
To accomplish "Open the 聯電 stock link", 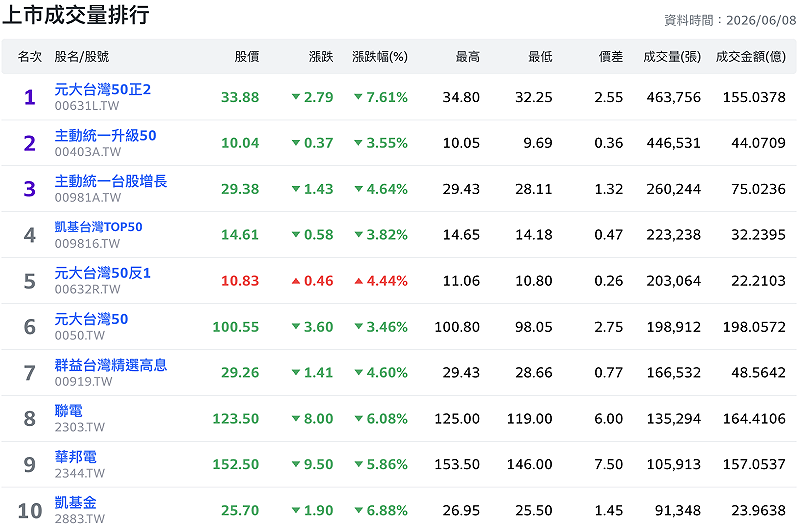I will pyautogui.click(x=68, y=411).
